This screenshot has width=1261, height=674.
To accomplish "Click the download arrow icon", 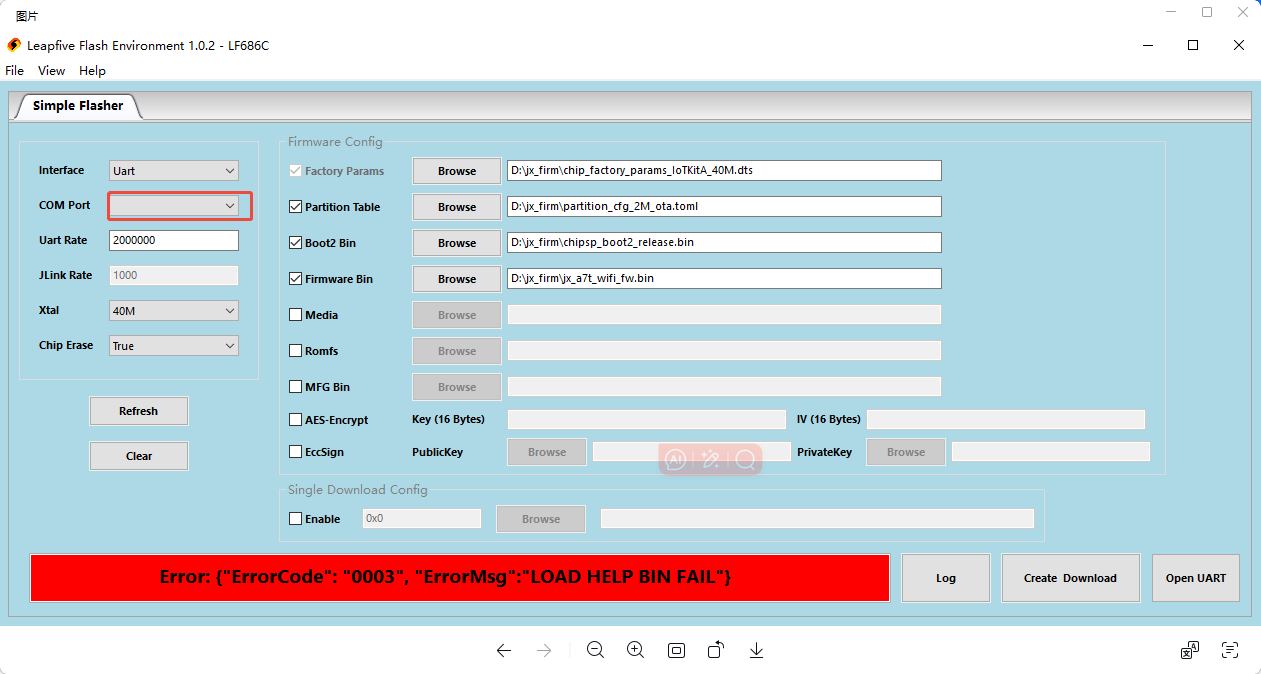I will point(757,650).
